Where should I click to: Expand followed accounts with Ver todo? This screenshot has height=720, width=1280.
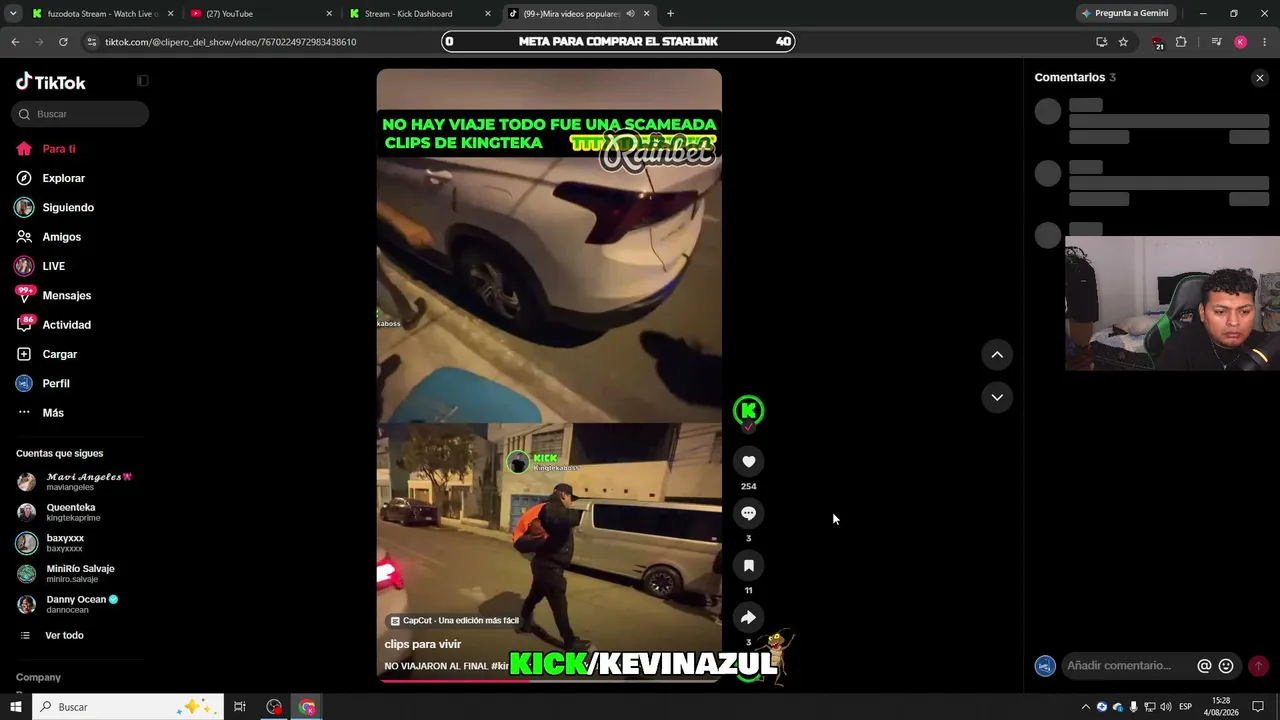(64, 636)
